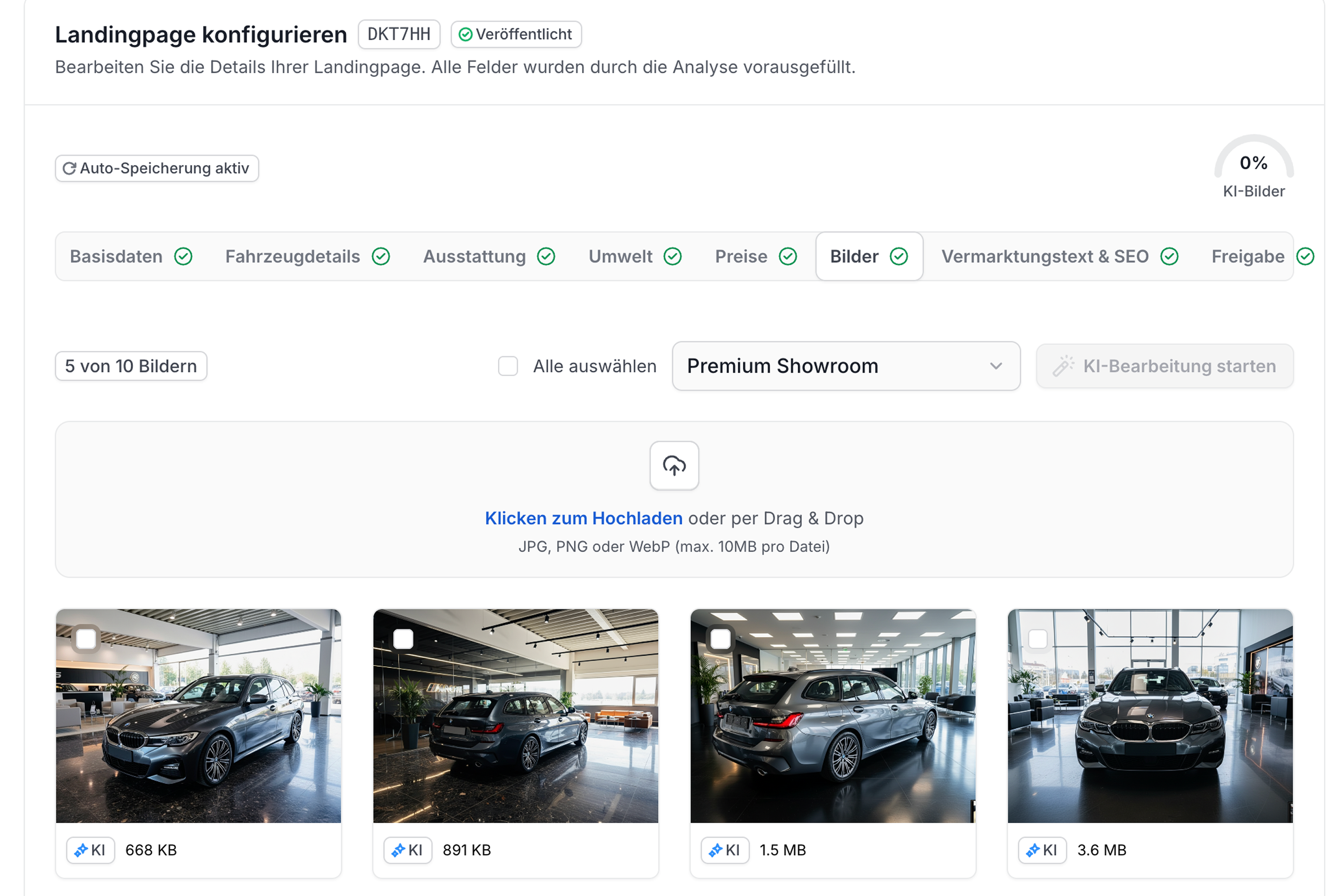1344x896 pixels.
Task: Click the Klicken zum Hochladen link
Action: click(583, 518)
